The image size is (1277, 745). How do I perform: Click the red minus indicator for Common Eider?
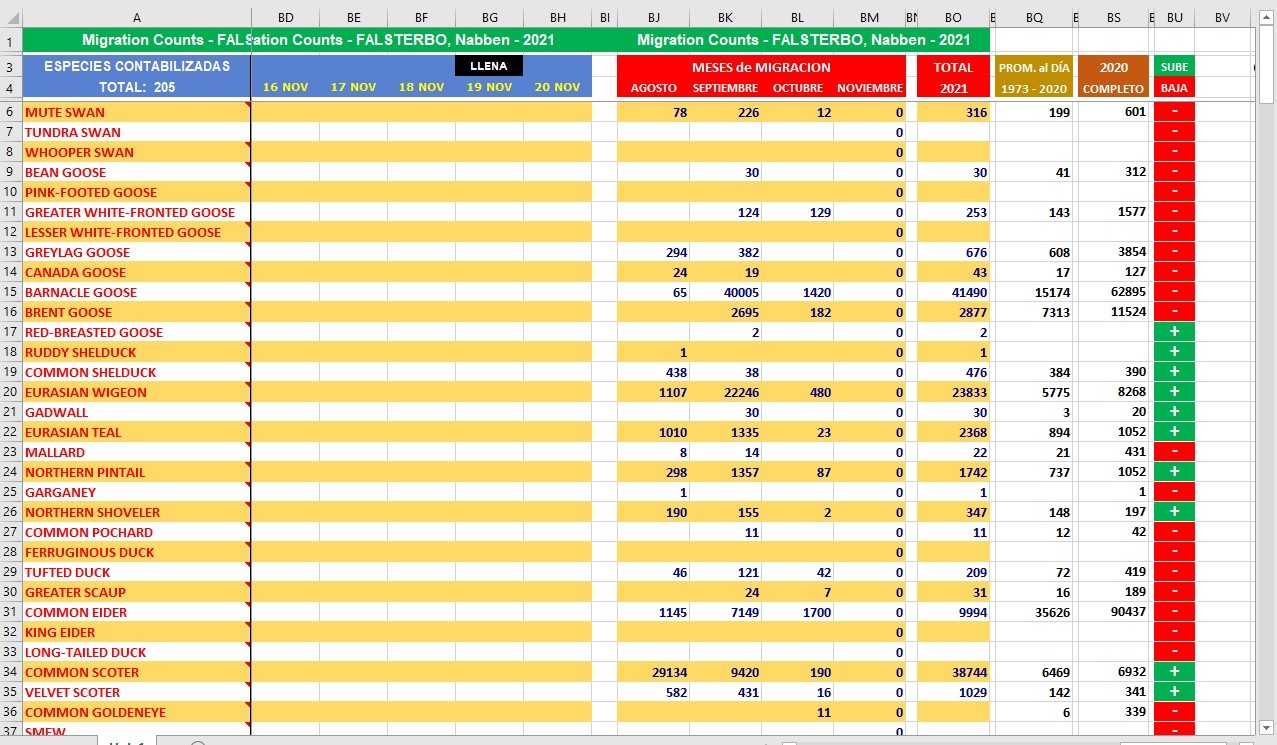click(x=1174, y=612)
